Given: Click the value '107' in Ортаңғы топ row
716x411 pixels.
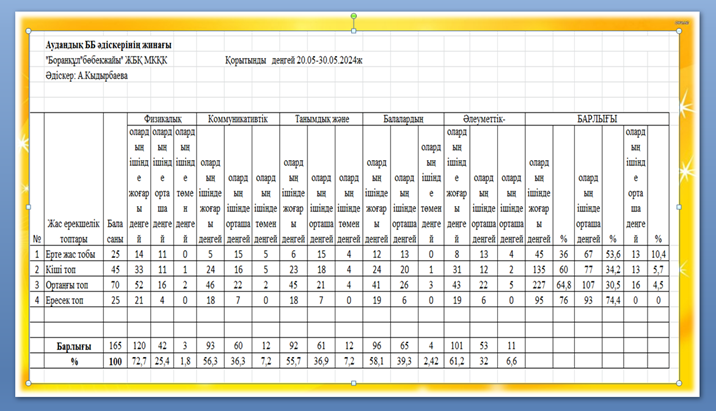Looking at the screenshot, I should [588, 285].
